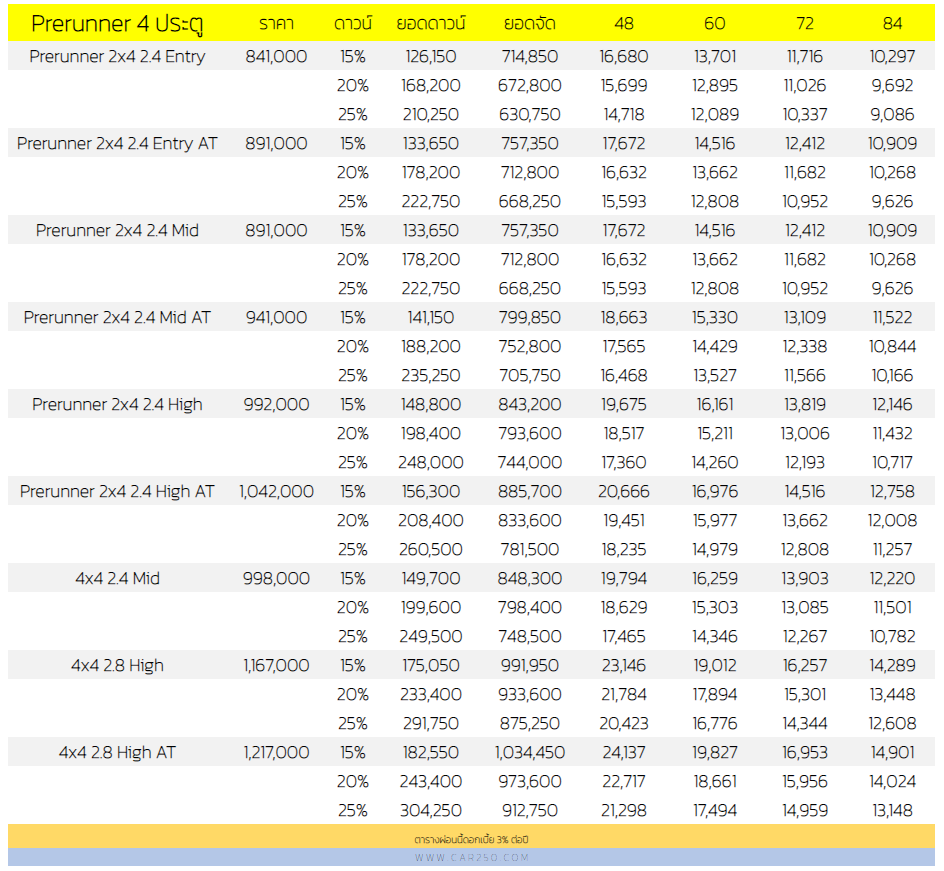Click installment value 20,666
944x871 pixels.
point(624,492)
